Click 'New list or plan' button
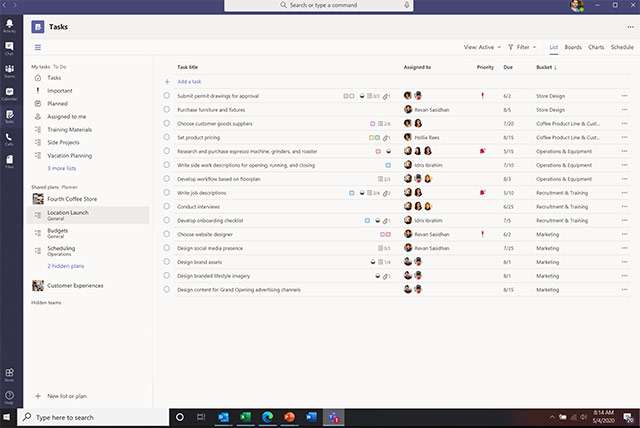The width and height of the screenshot is (640, 428). point(67,396)
